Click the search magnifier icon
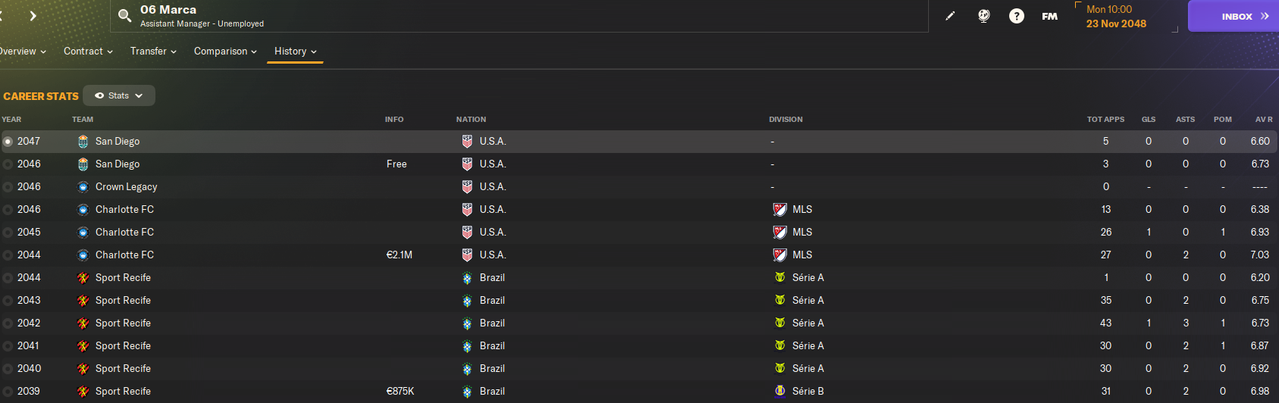Viewport: 1279px width, 403px height. click(125, 16)
